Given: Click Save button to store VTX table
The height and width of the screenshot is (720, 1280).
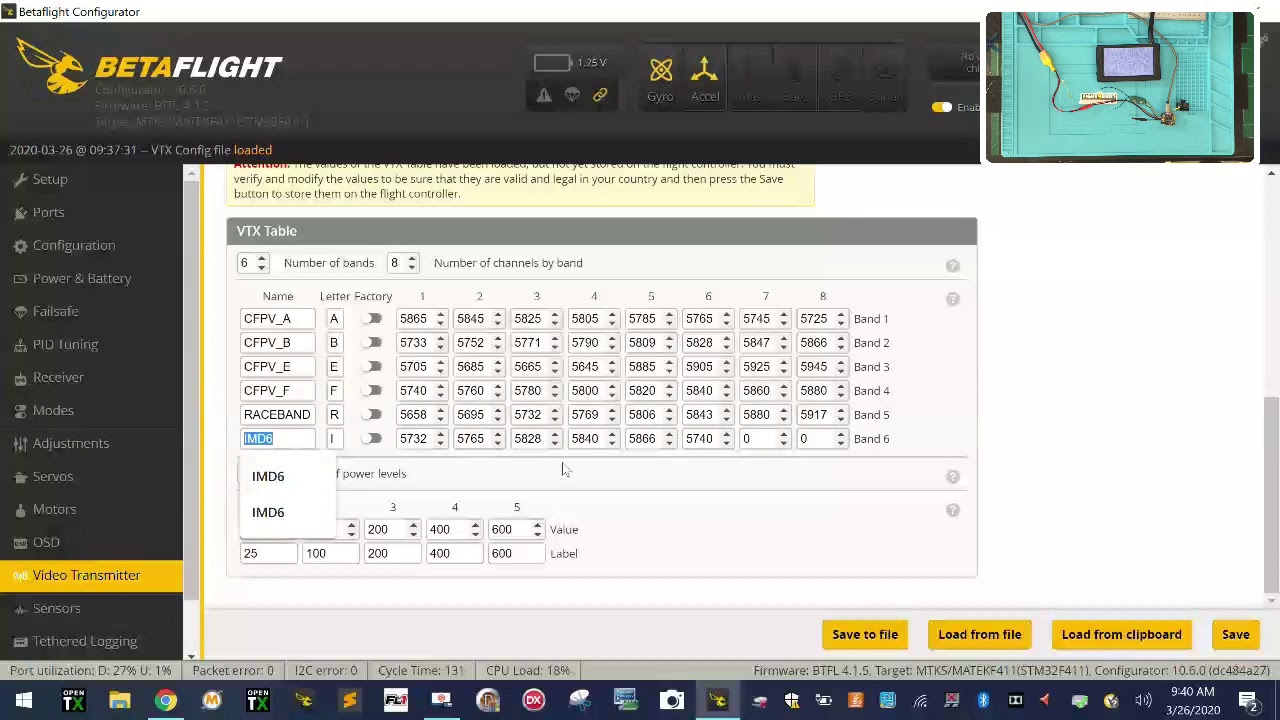Looking at the screenshot, I should (x=1235, y=635).
